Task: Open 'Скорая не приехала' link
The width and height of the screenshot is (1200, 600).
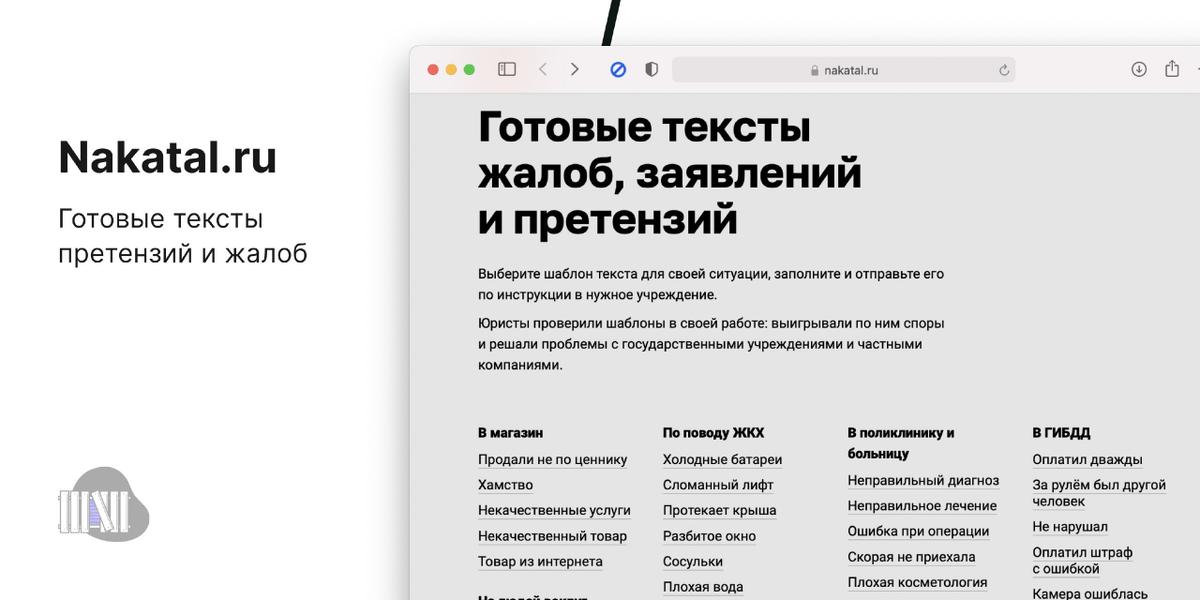Action: click(x=912, y=557)
